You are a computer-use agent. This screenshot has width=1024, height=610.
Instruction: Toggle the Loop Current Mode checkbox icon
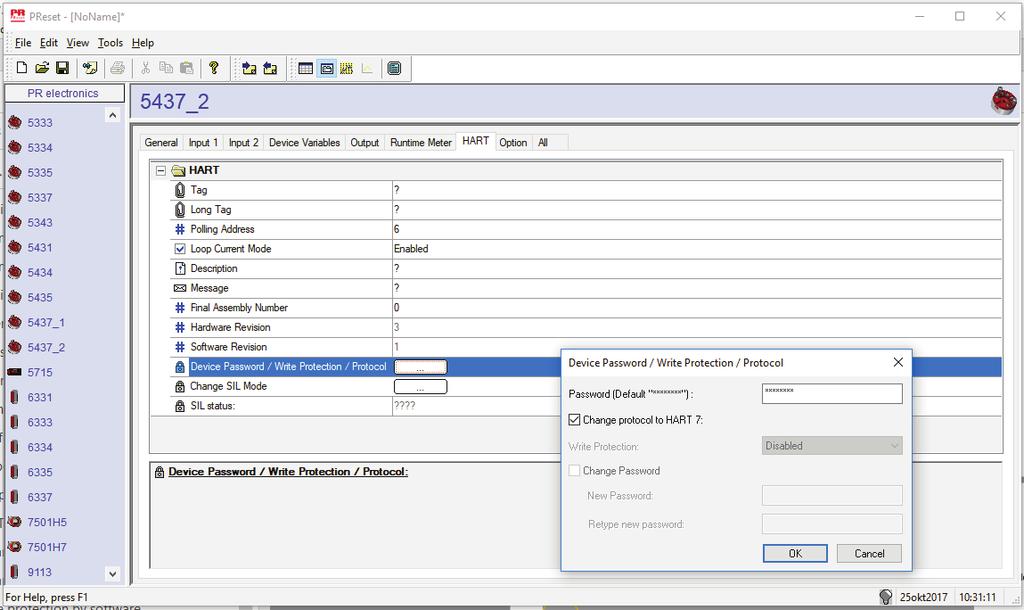click(180, 249)
